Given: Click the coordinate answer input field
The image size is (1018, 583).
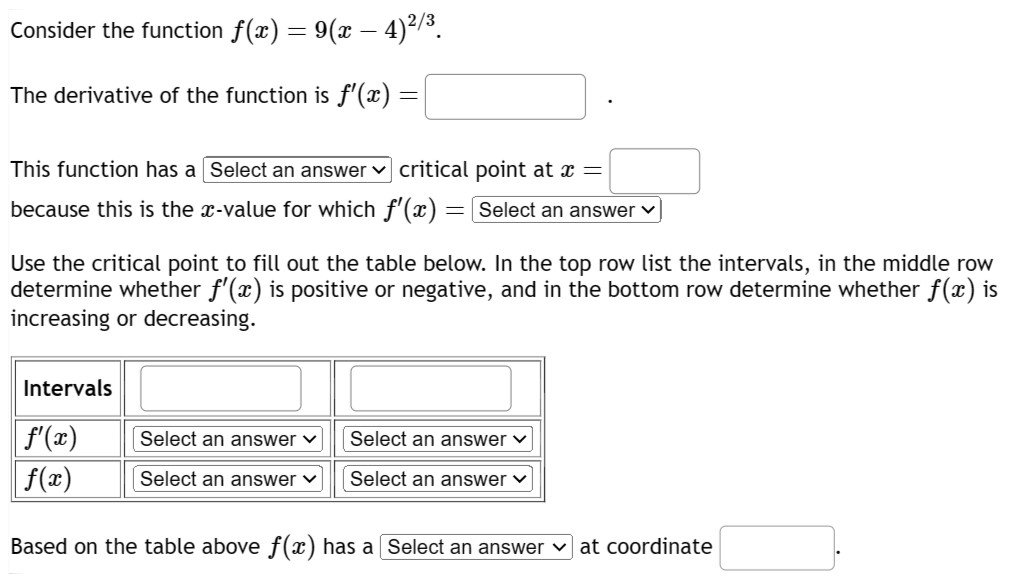Looking at the screenshot, I should tap(776, 546).
